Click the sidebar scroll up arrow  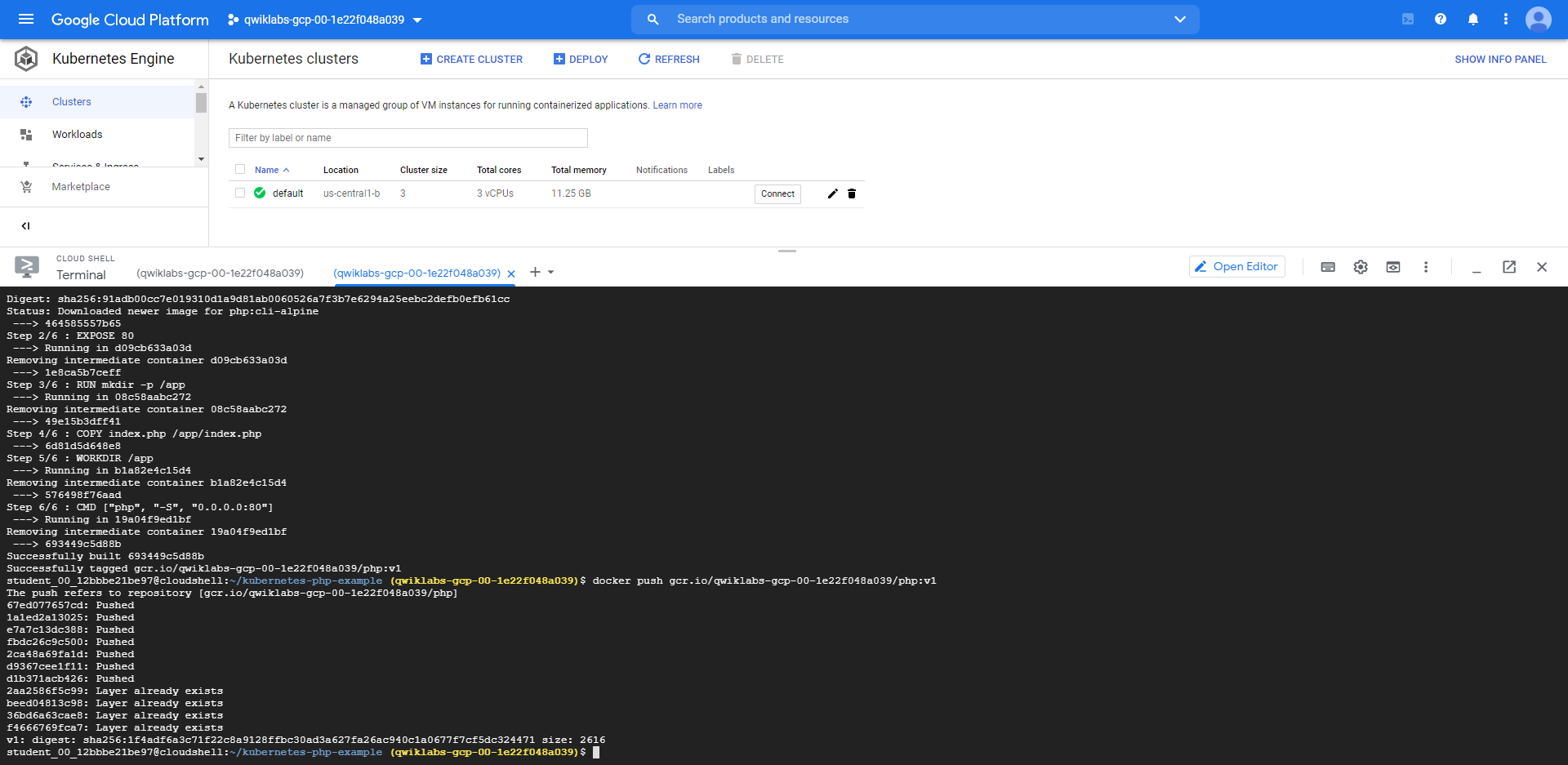pyautogui.click(x=201, y=86)
